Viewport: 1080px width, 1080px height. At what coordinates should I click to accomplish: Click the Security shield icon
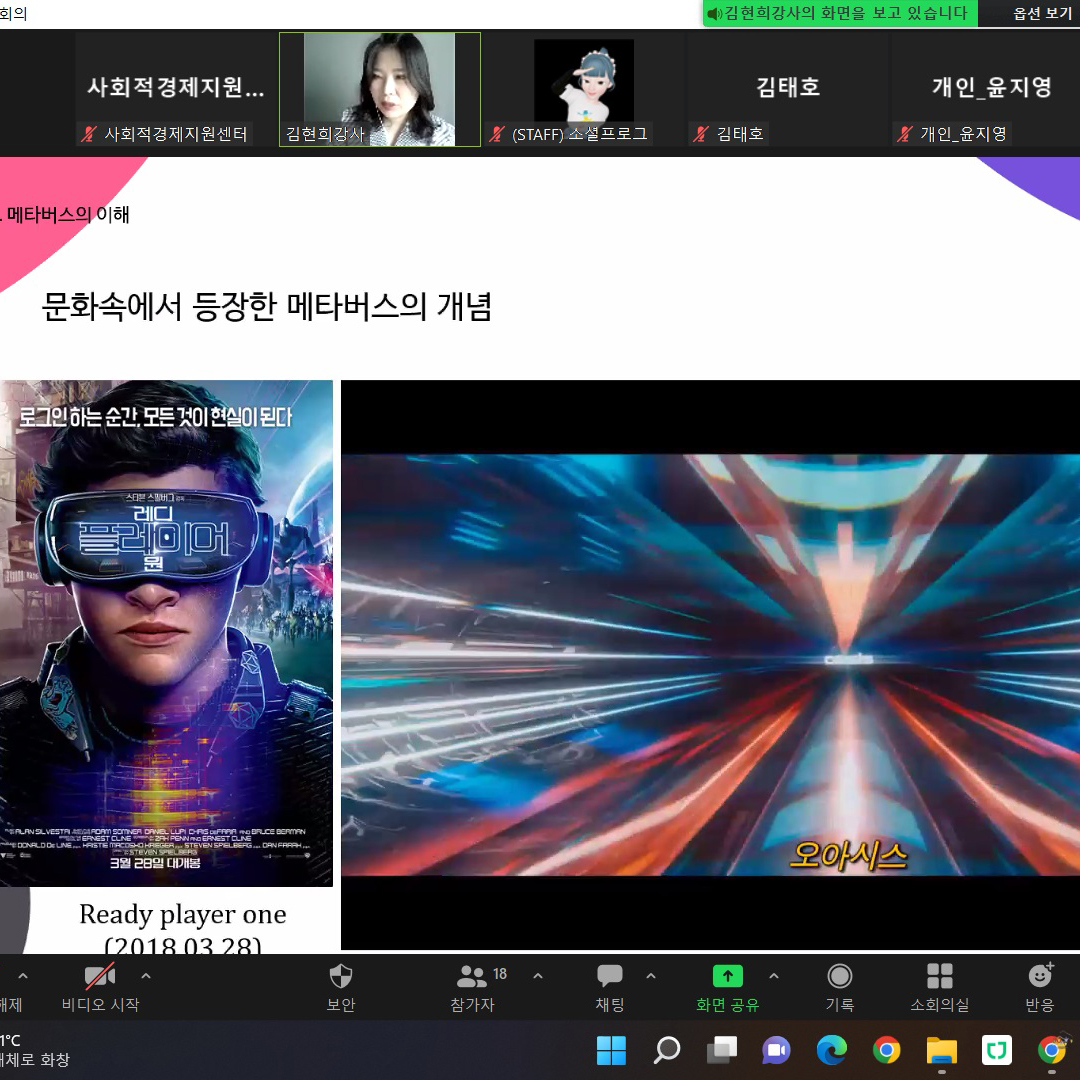[341, 976]
